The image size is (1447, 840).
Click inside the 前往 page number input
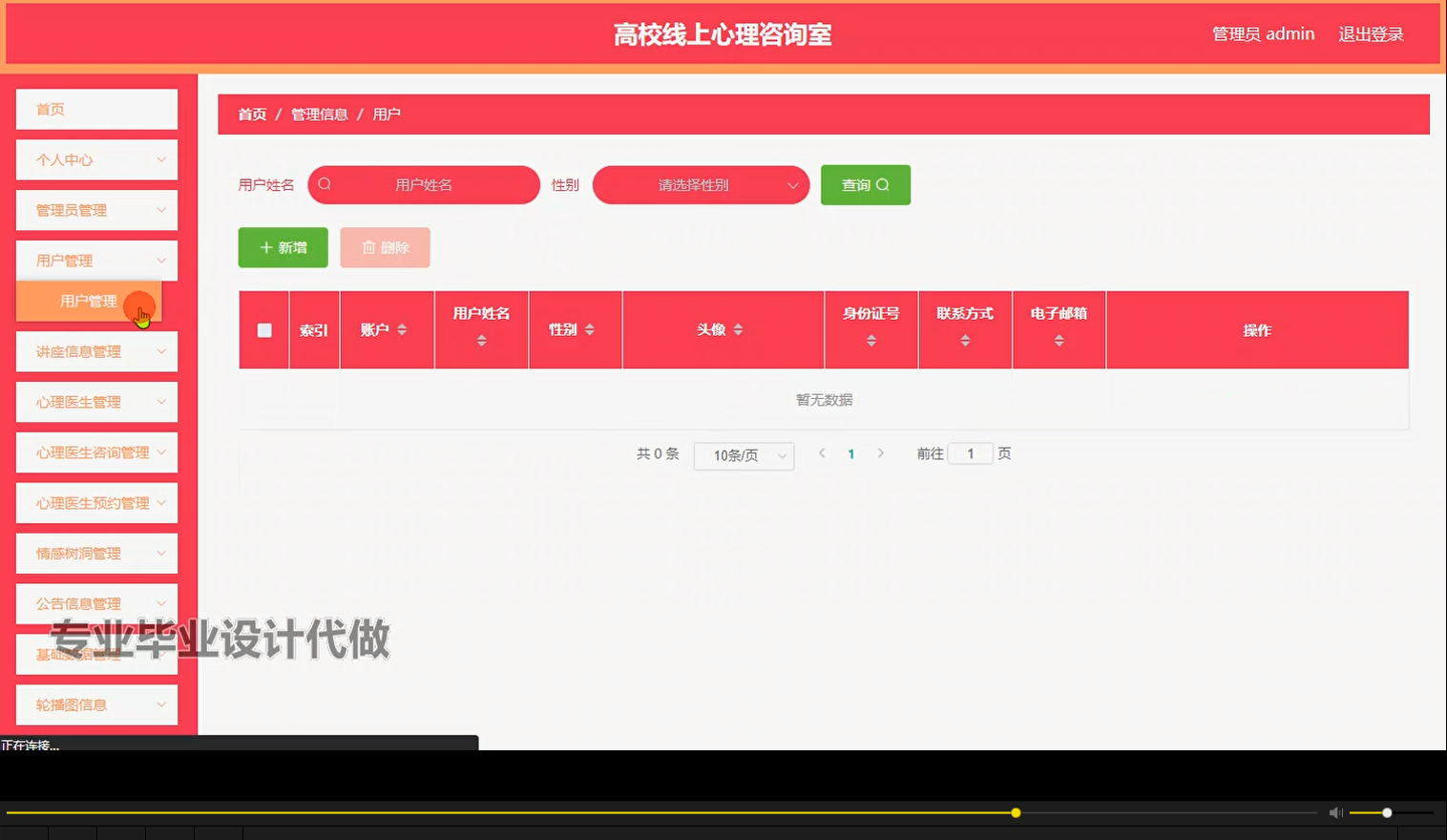(x=970, y=452)
